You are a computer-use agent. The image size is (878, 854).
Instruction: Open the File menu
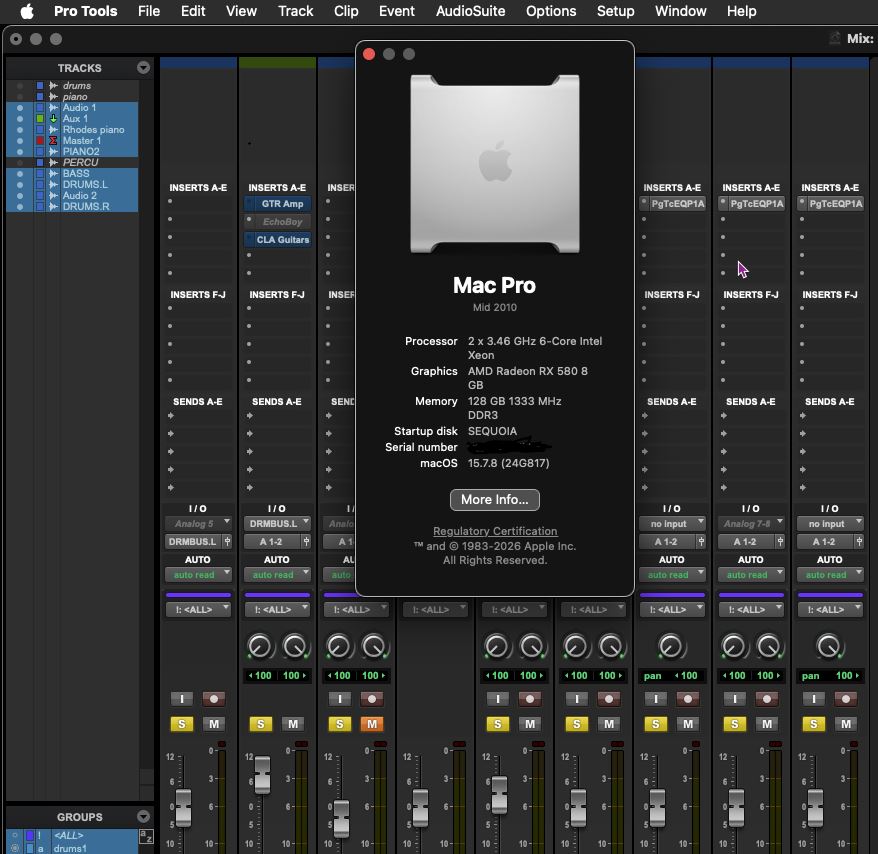pyautogui.click(x=149, y=11)
